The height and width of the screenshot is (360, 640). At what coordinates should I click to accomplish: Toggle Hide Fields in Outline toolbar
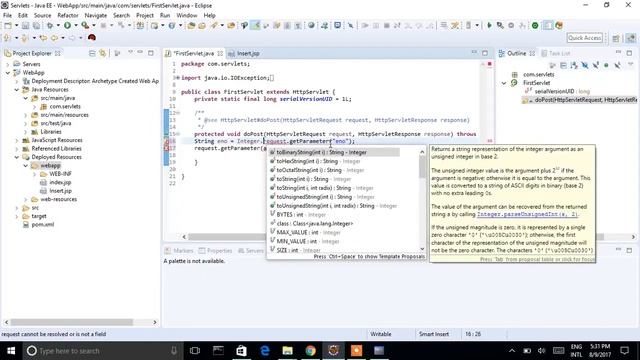585,65
